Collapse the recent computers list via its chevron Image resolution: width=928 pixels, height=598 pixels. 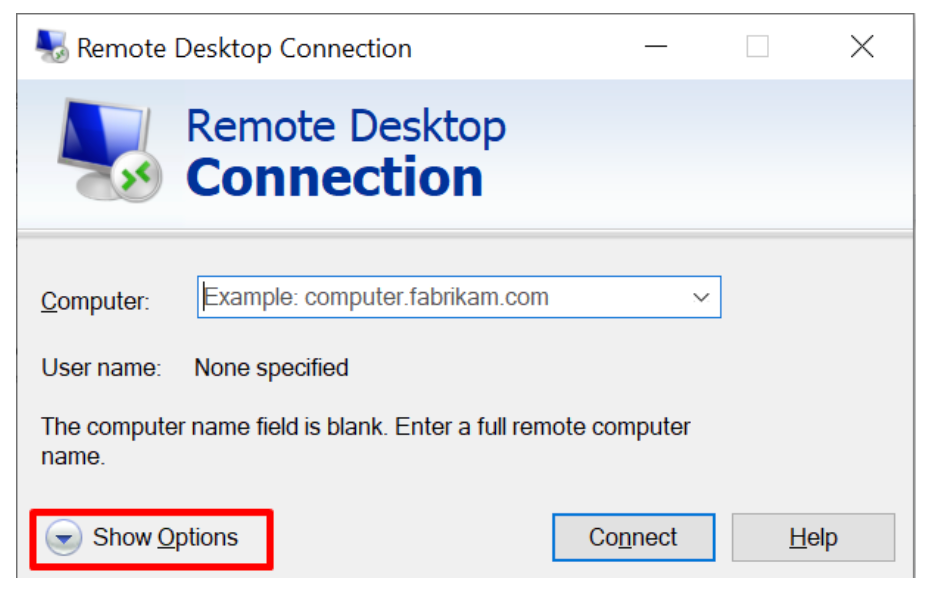(x=700, y=297)
